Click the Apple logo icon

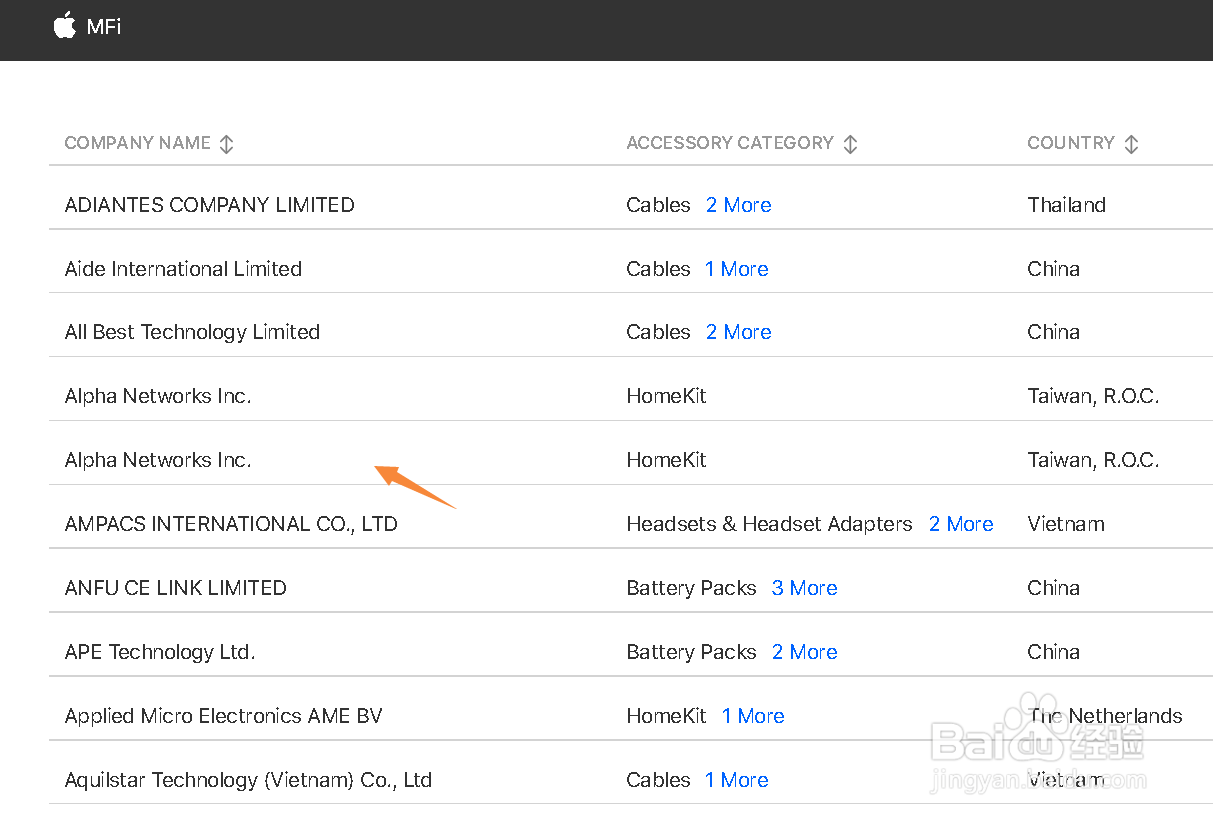coord(64,26)
